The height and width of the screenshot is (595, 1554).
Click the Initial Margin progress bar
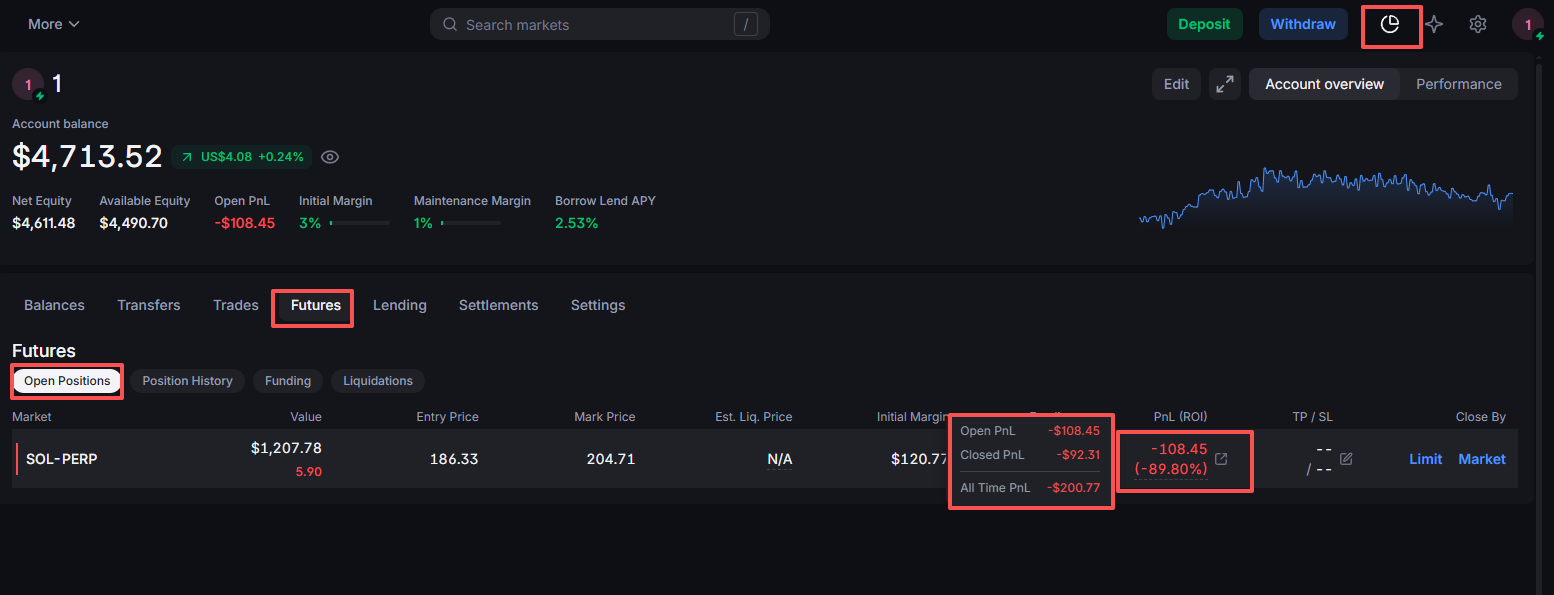(359, 223)
